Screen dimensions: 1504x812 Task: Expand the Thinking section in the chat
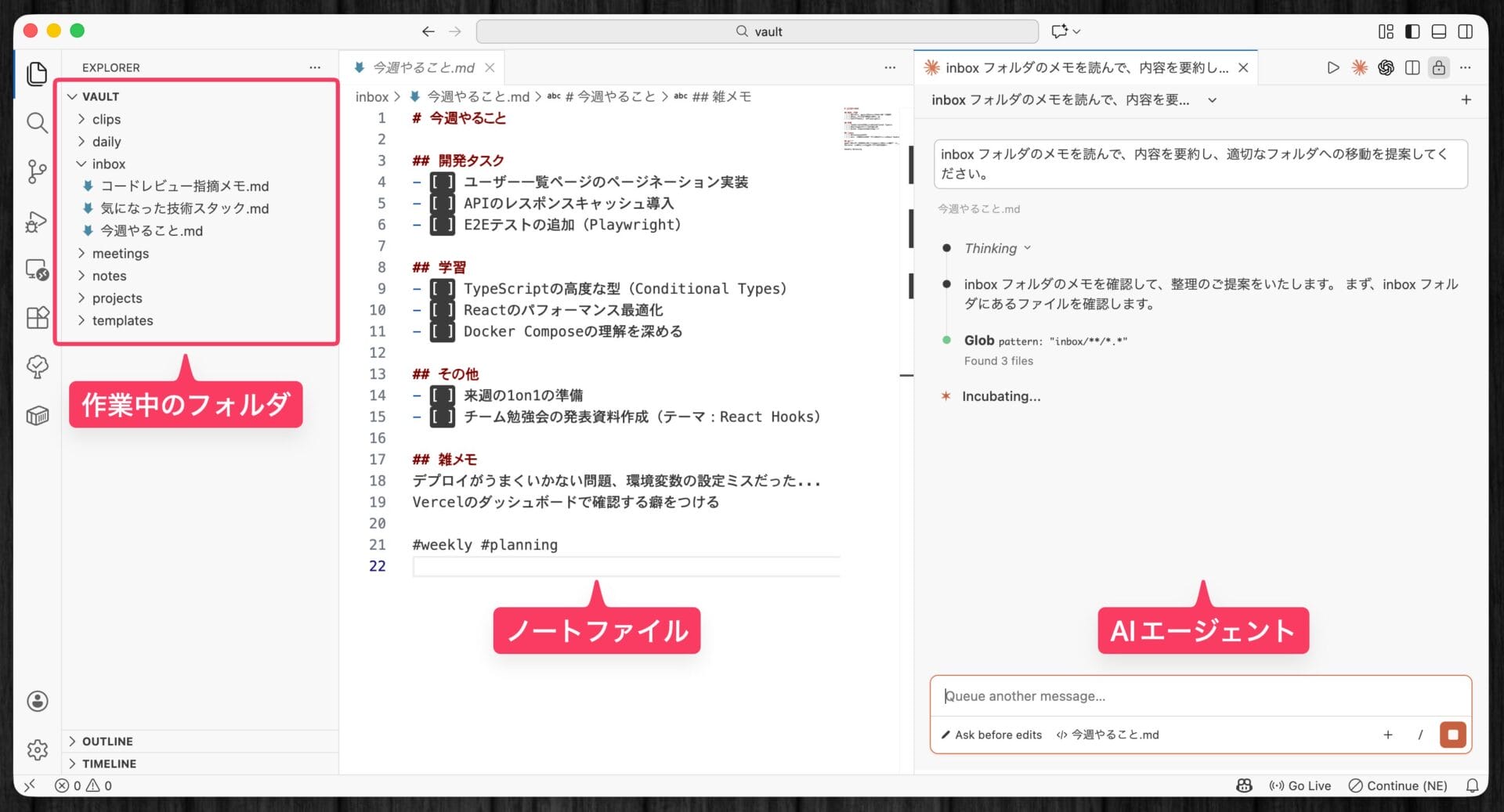click(x=995, y=248)
